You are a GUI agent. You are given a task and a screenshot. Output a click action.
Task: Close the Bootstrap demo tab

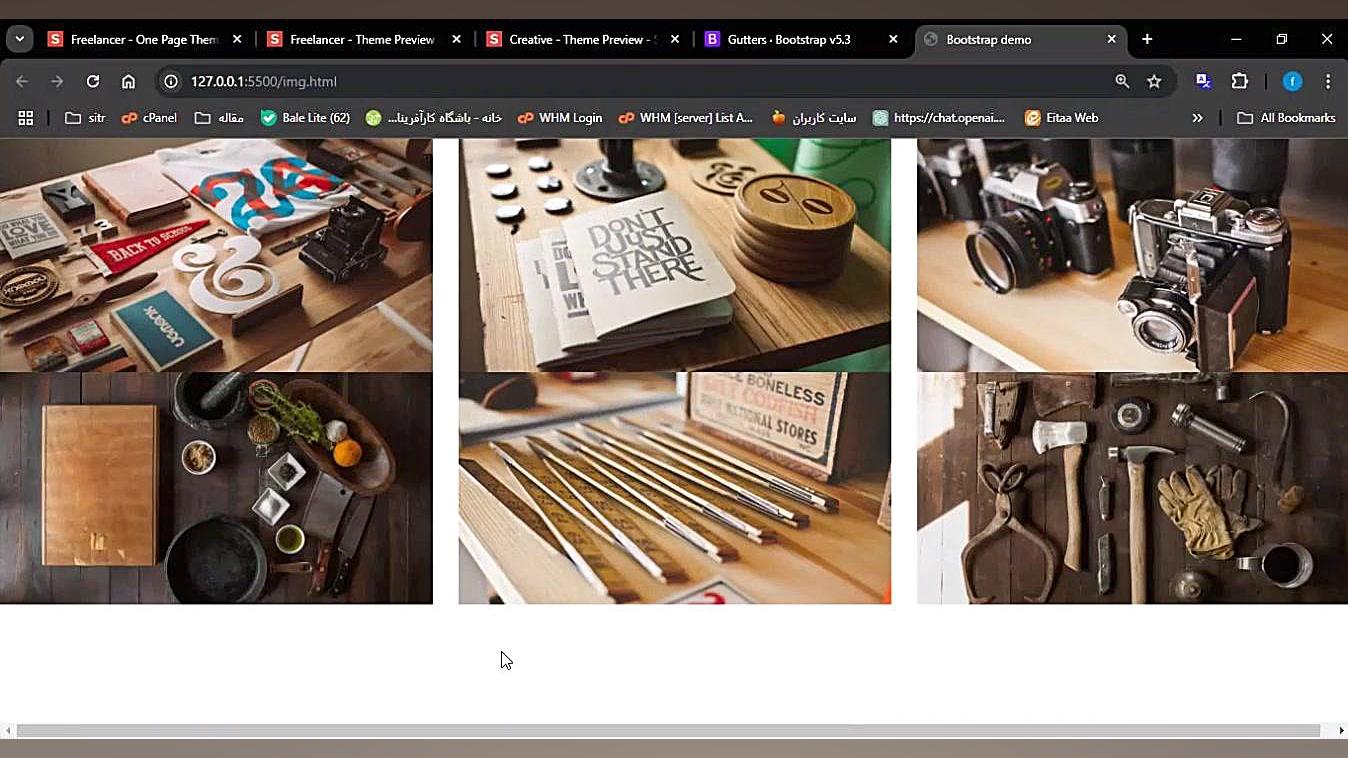coord(1111,39)
